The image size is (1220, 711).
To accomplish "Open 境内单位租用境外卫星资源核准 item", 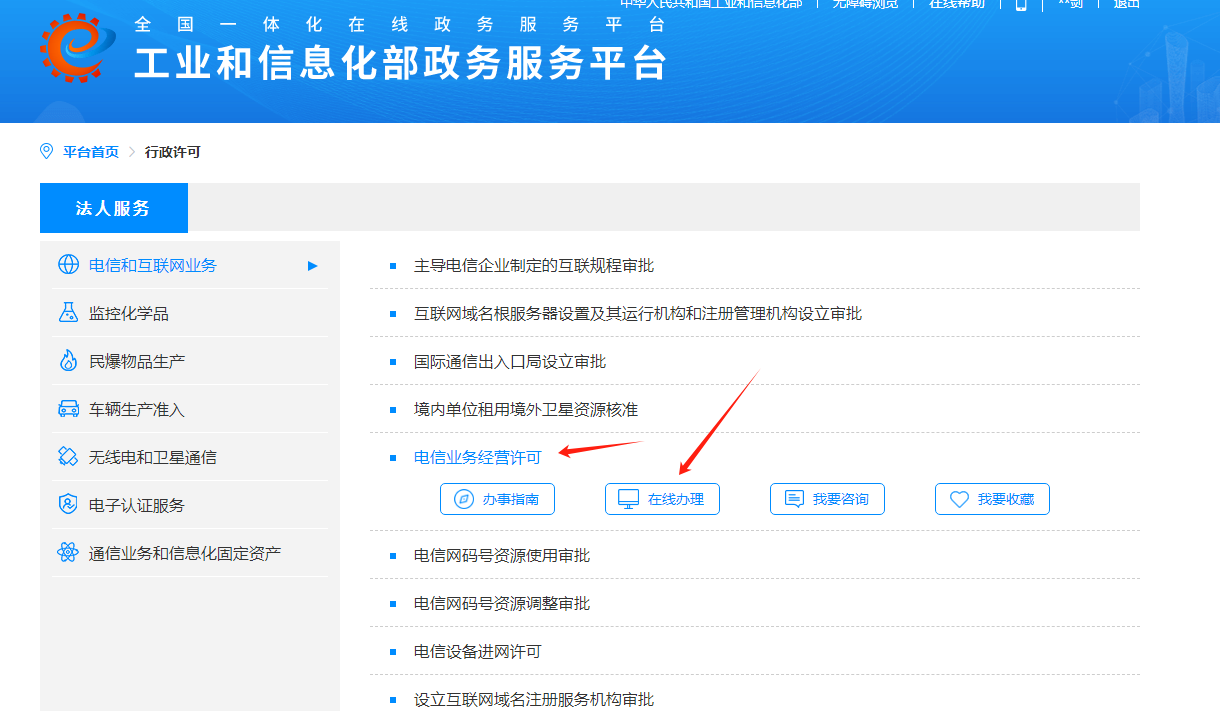I will 526,409.
